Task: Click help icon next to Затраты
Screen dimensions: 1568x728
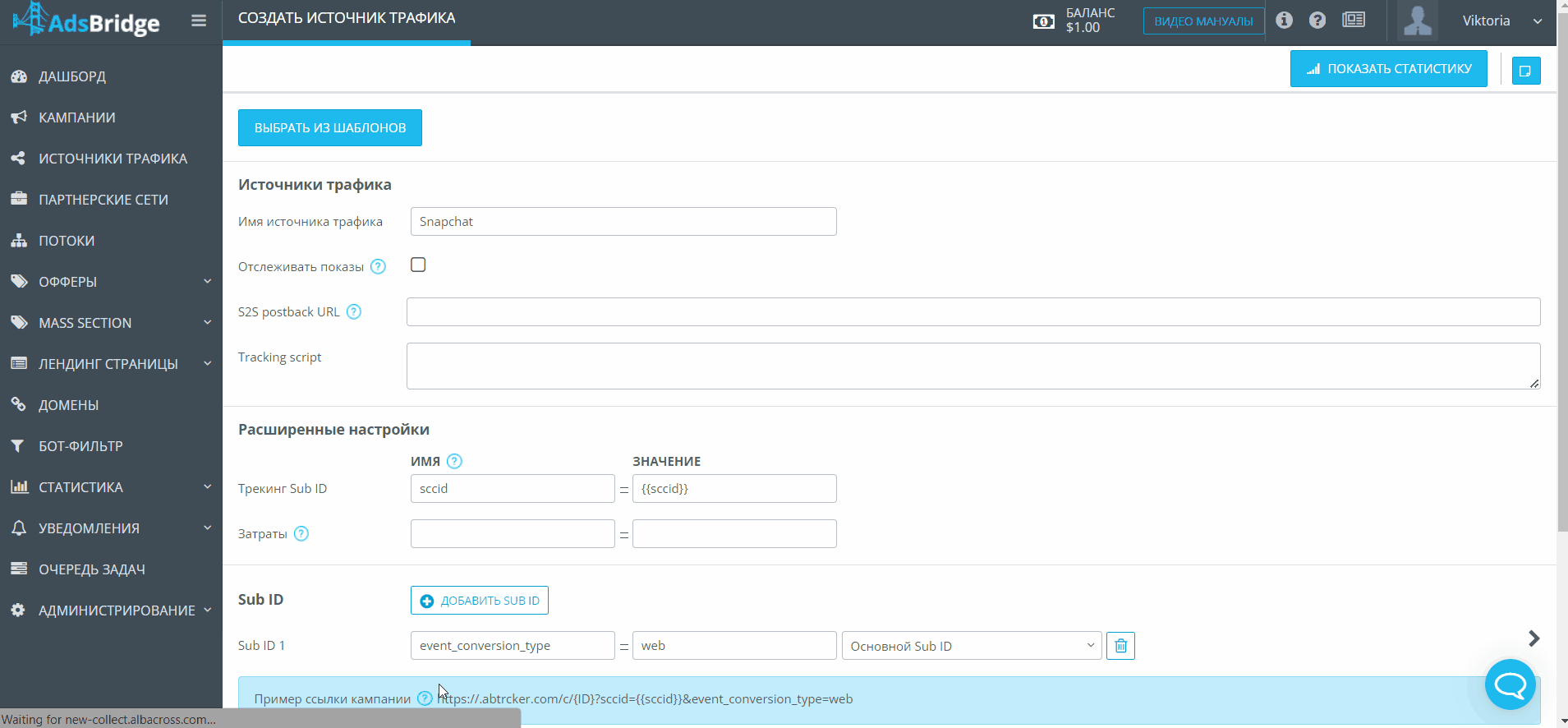Action: point(301,533)
